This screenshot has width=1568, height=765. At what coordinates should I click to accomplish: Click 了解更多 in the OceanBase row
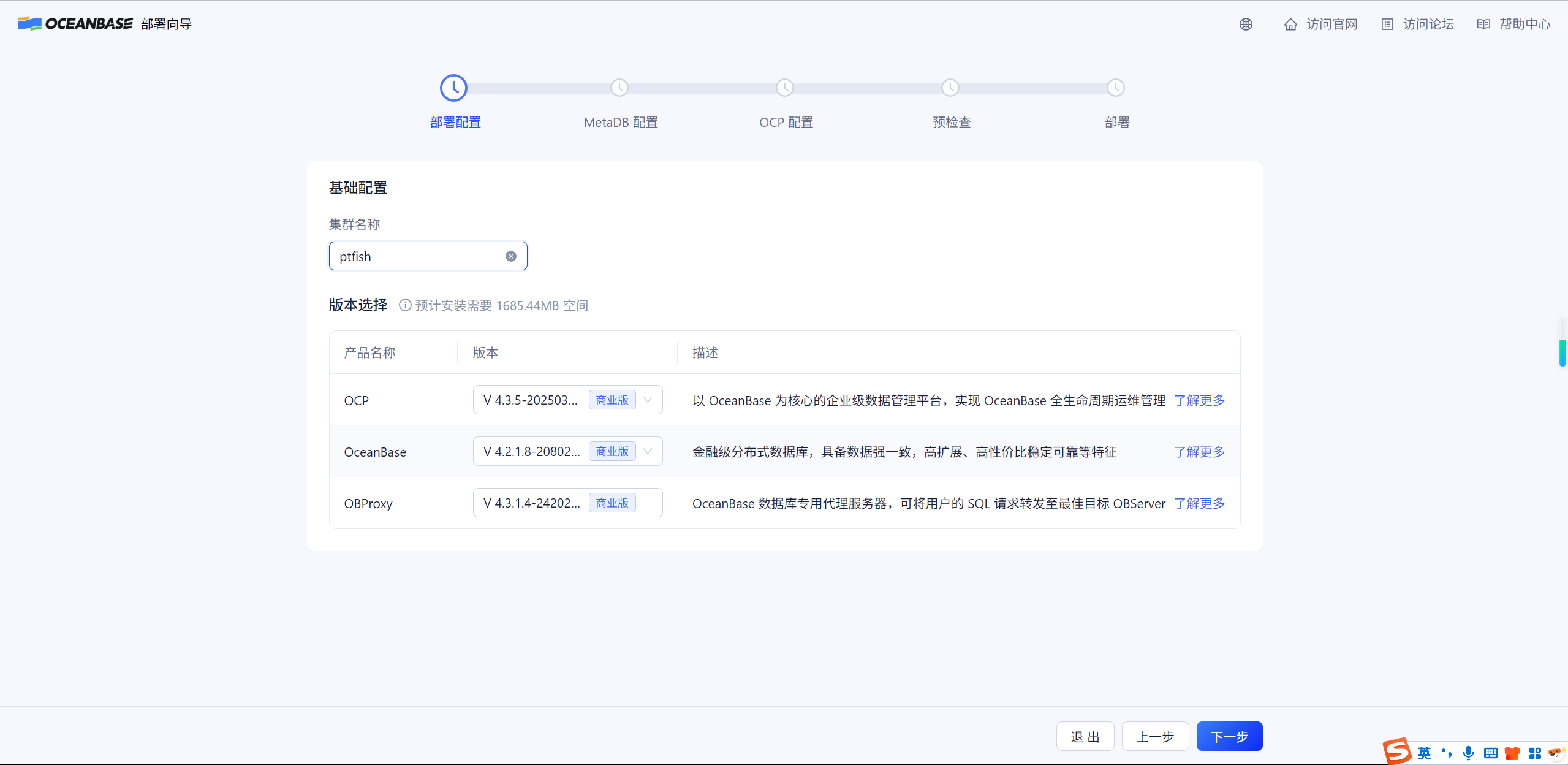pos(1199,452)
